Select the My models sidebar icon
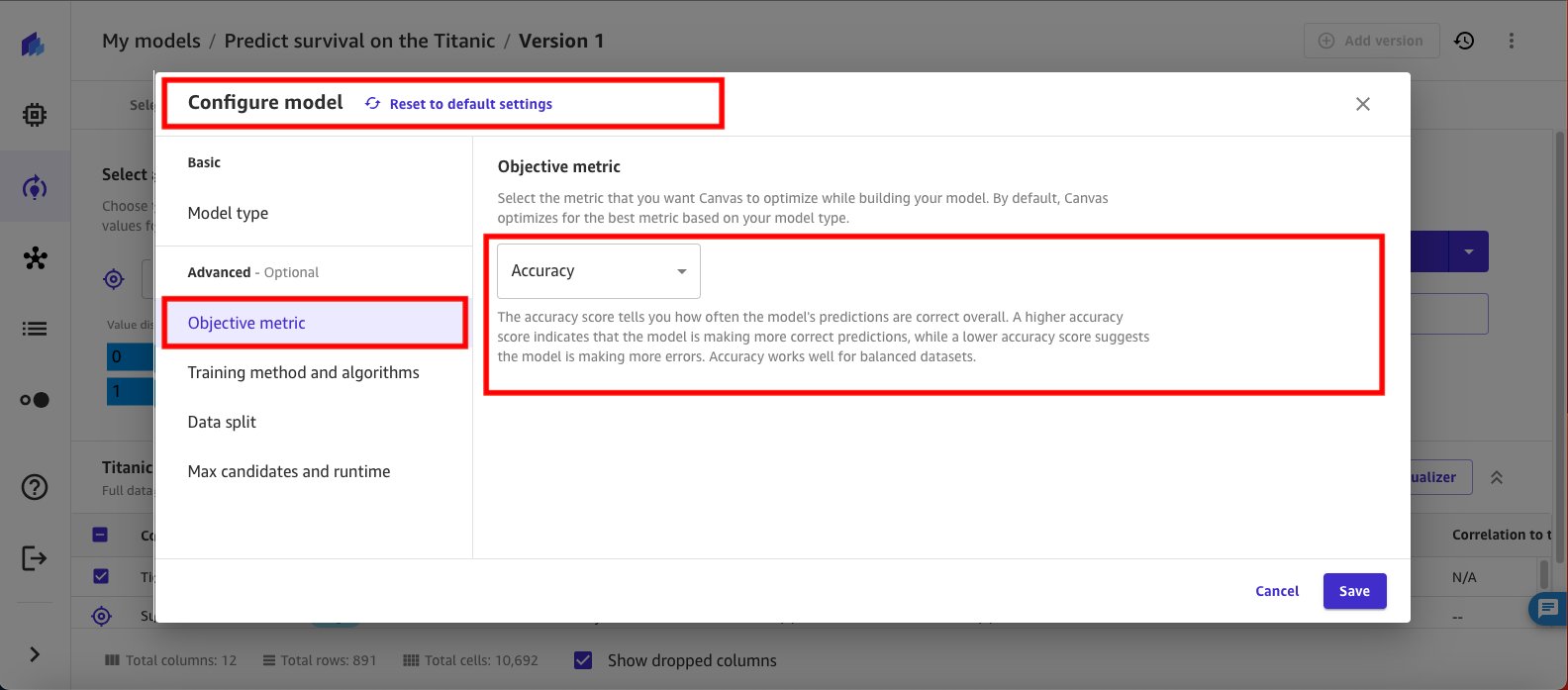Image resolution: width=1568 pixels, height=690 pixels. pyautogui.click(x=35, y=187)
